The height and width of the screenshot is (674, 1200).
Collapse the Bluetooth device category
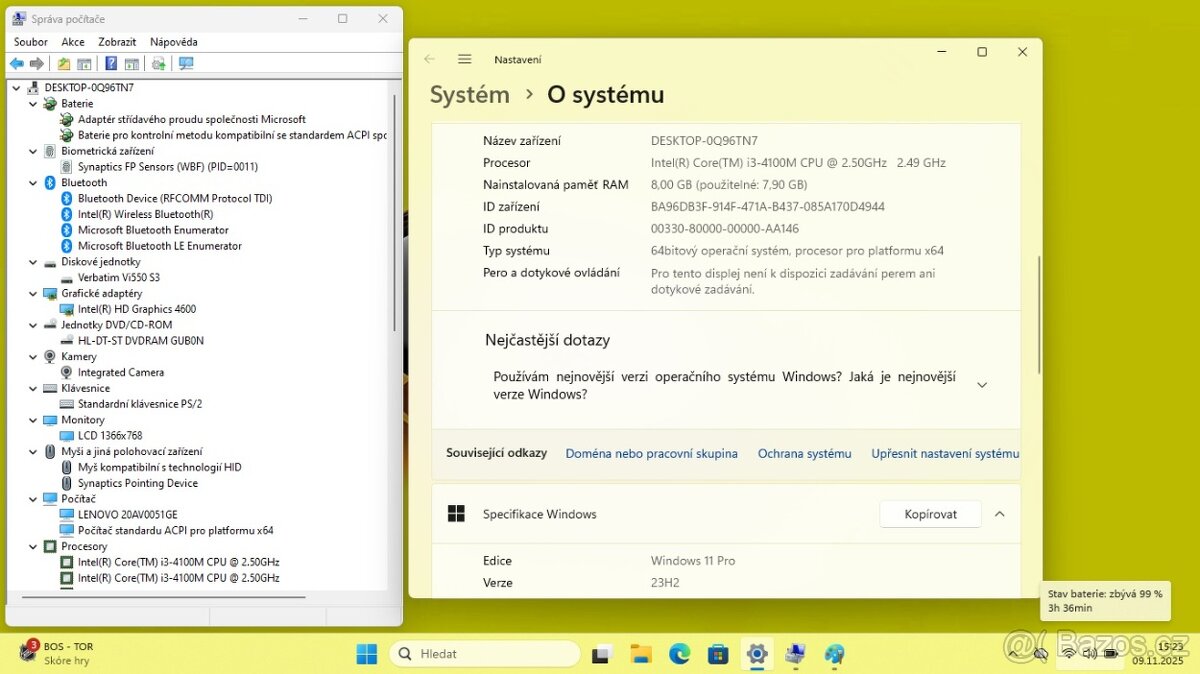tap(34, 183)
